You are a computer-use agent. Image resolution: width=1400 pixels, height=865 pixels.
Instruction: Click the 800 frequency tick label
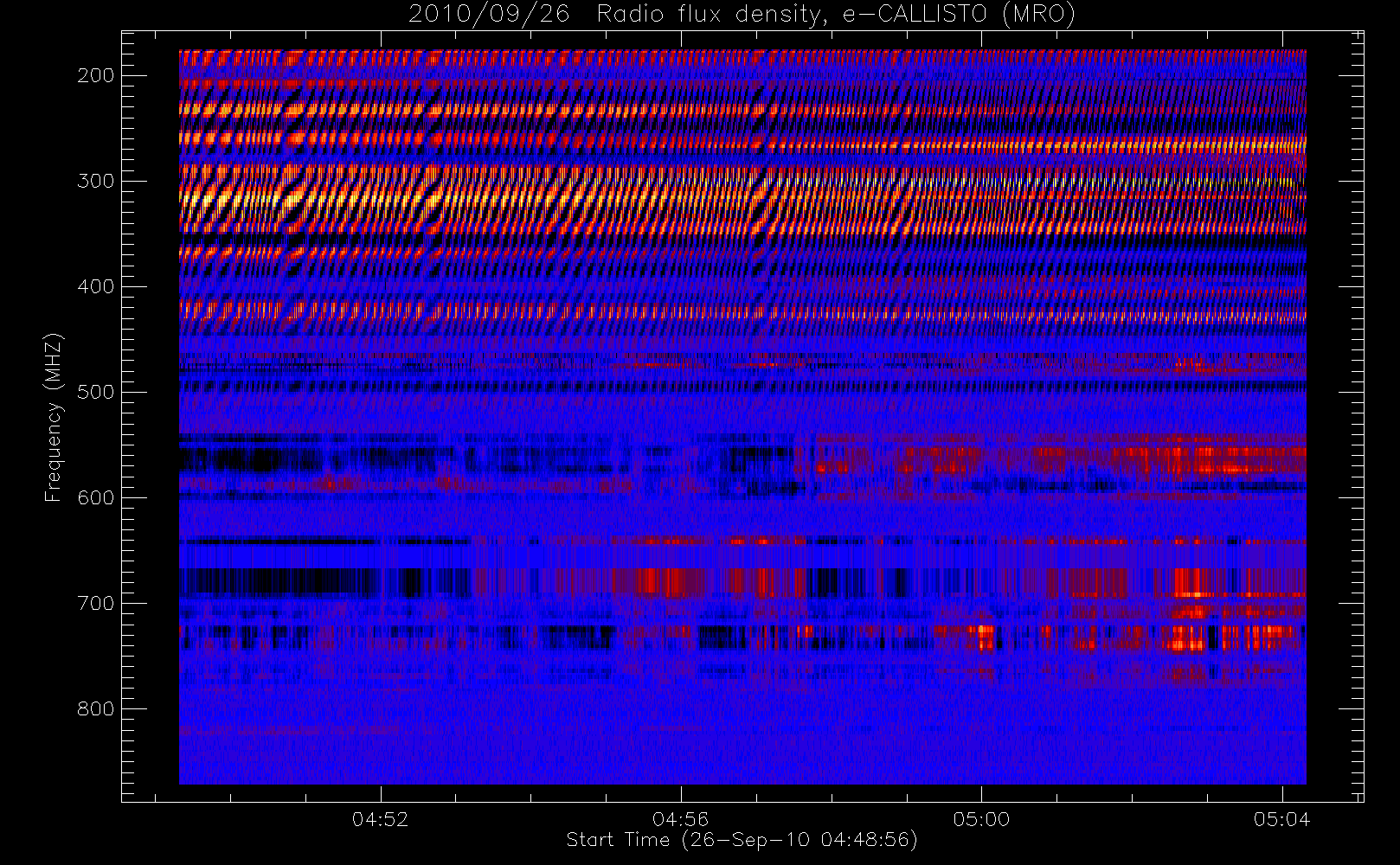pyautogui.click(x=95, y=708)
